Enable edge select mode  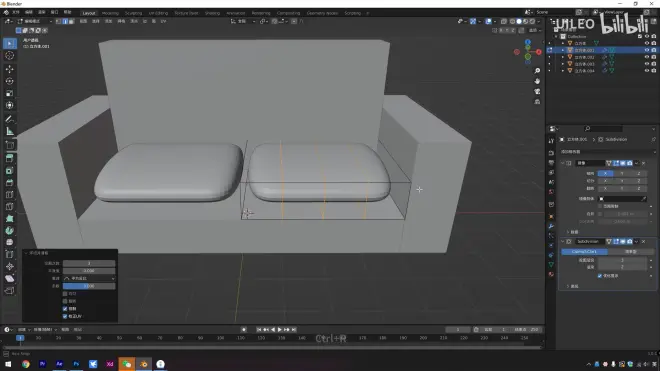[65, 21]
